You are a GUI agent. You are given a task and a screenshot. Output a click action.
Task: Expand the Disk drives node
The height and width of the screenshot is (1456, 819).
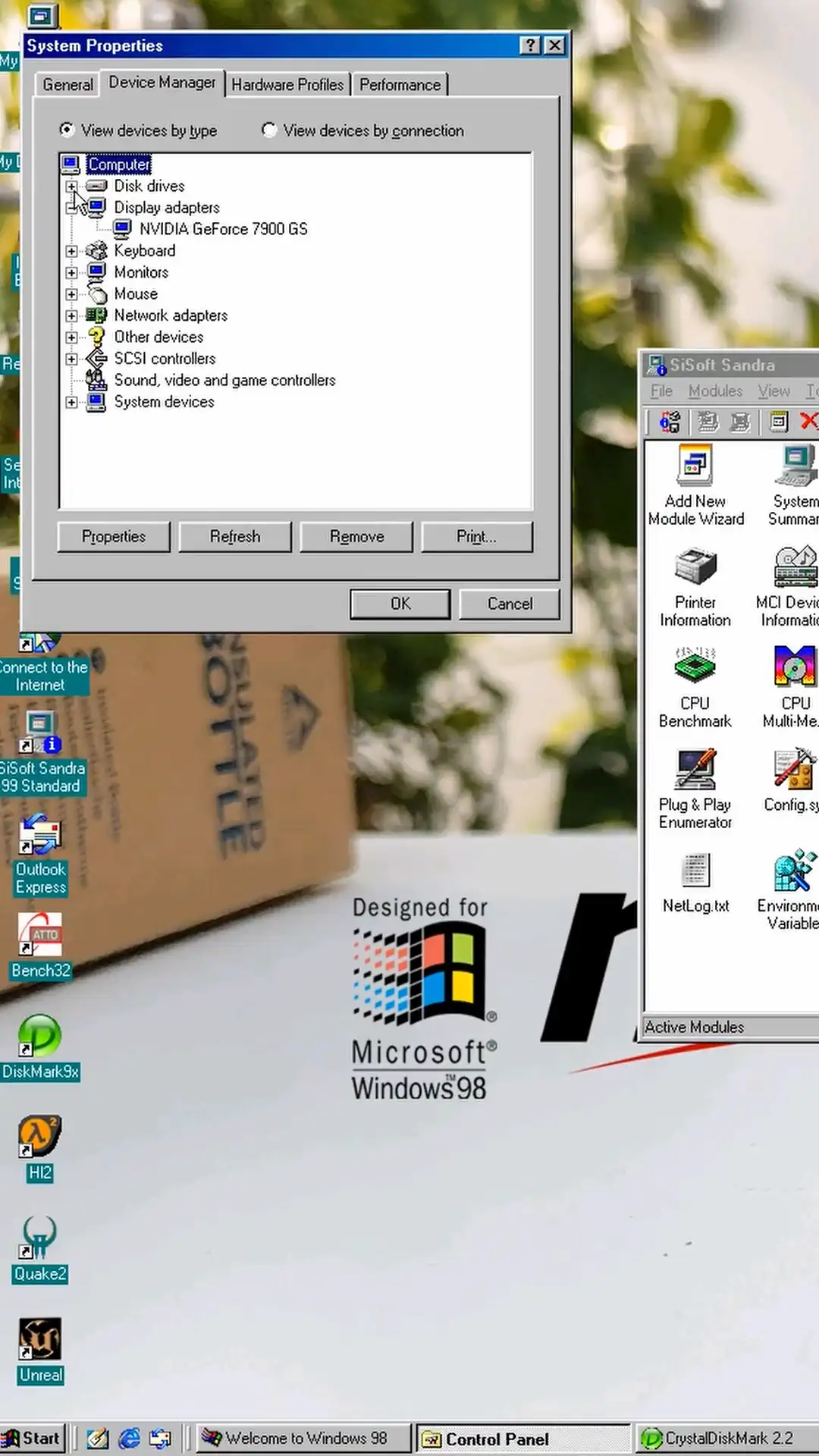click(x=71, y=186)
